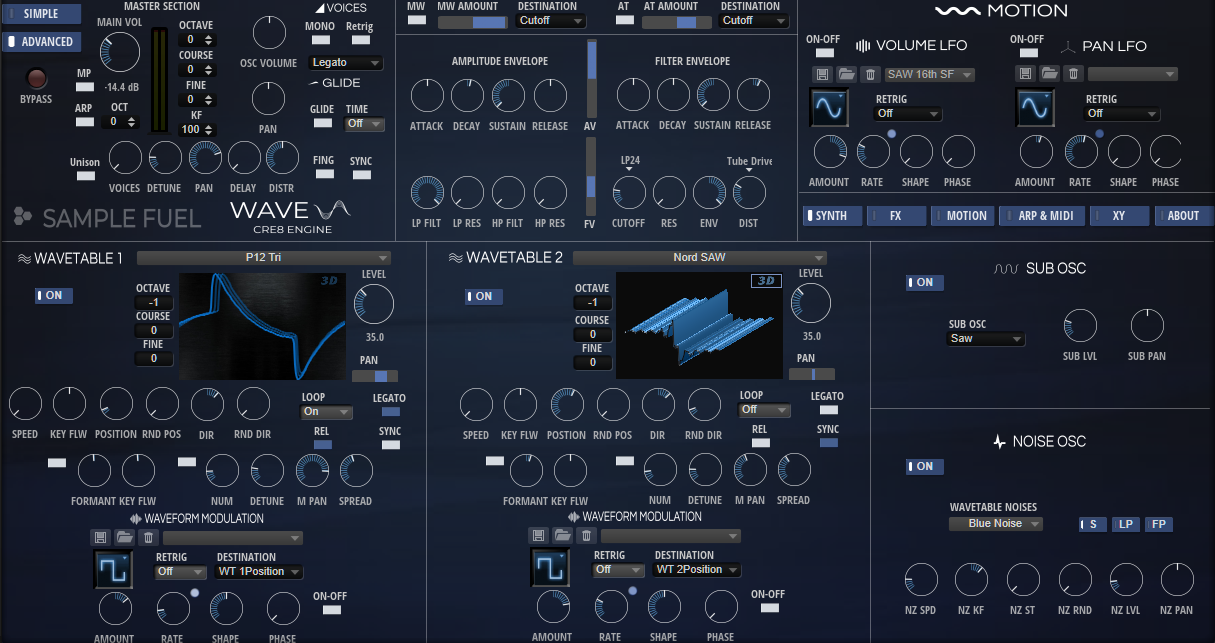This screenshot has height=643, width=1215.
Task: Click Wavetable 1 rate sync indicator dot
Action: pyautogui.click(x=194, y=593)
